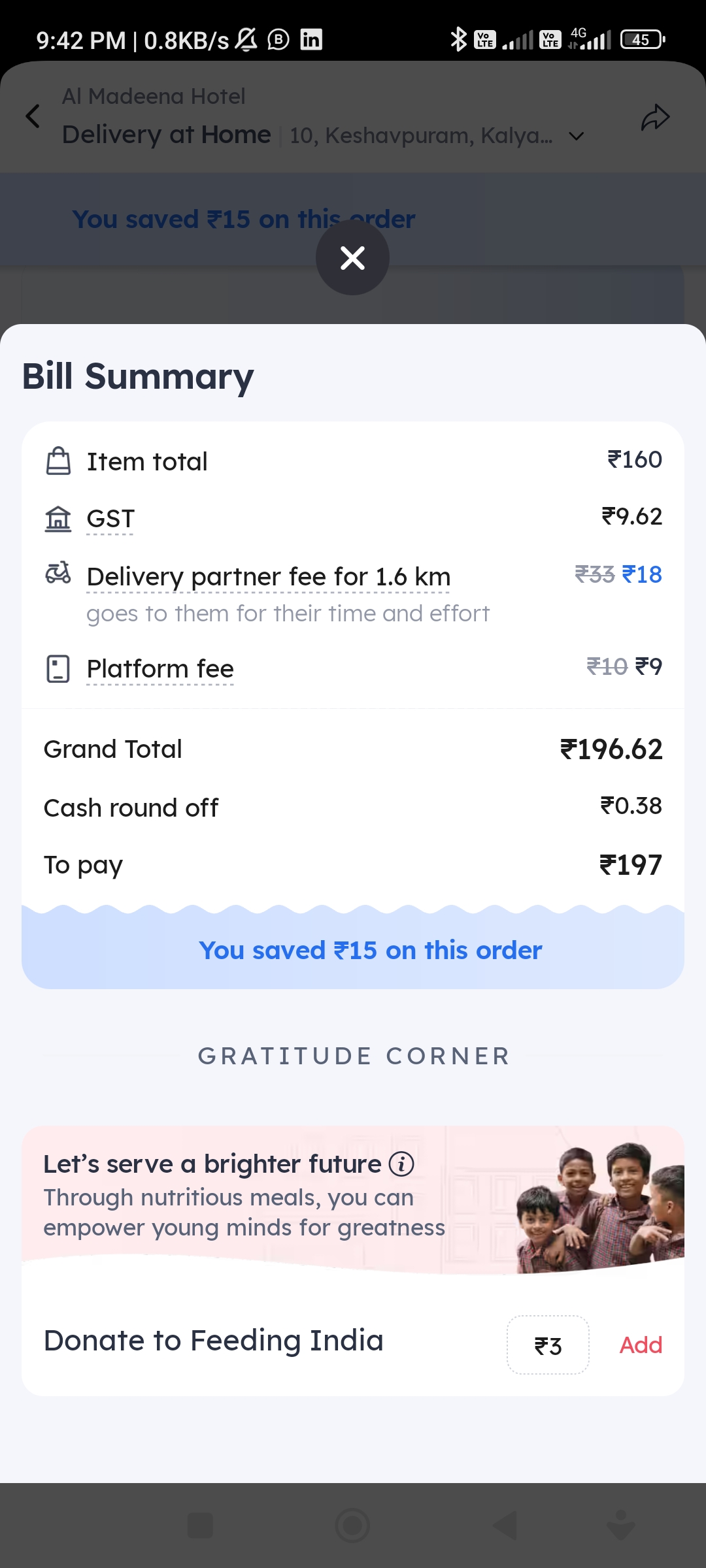Image resolution: width=706 pixels, height=1568 pixels.
Task: Tap the back arrow near Al Madeena Hotel
Action: pyautogui.click(x=33, y=116)
